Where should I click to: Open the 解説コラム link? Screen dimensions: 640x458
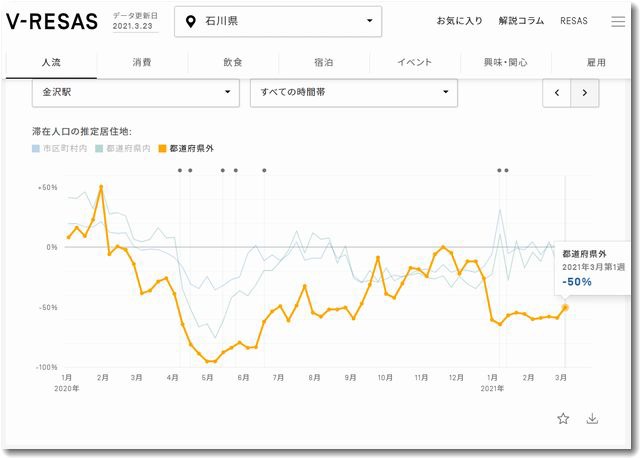[x=521, y=21]
